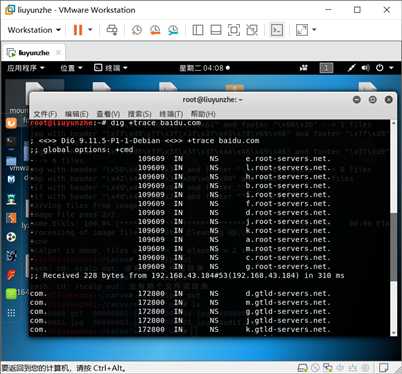The image size is (402, 374).
Task: Open the terminal 搜索(S) menu
Action: (140, 114)
